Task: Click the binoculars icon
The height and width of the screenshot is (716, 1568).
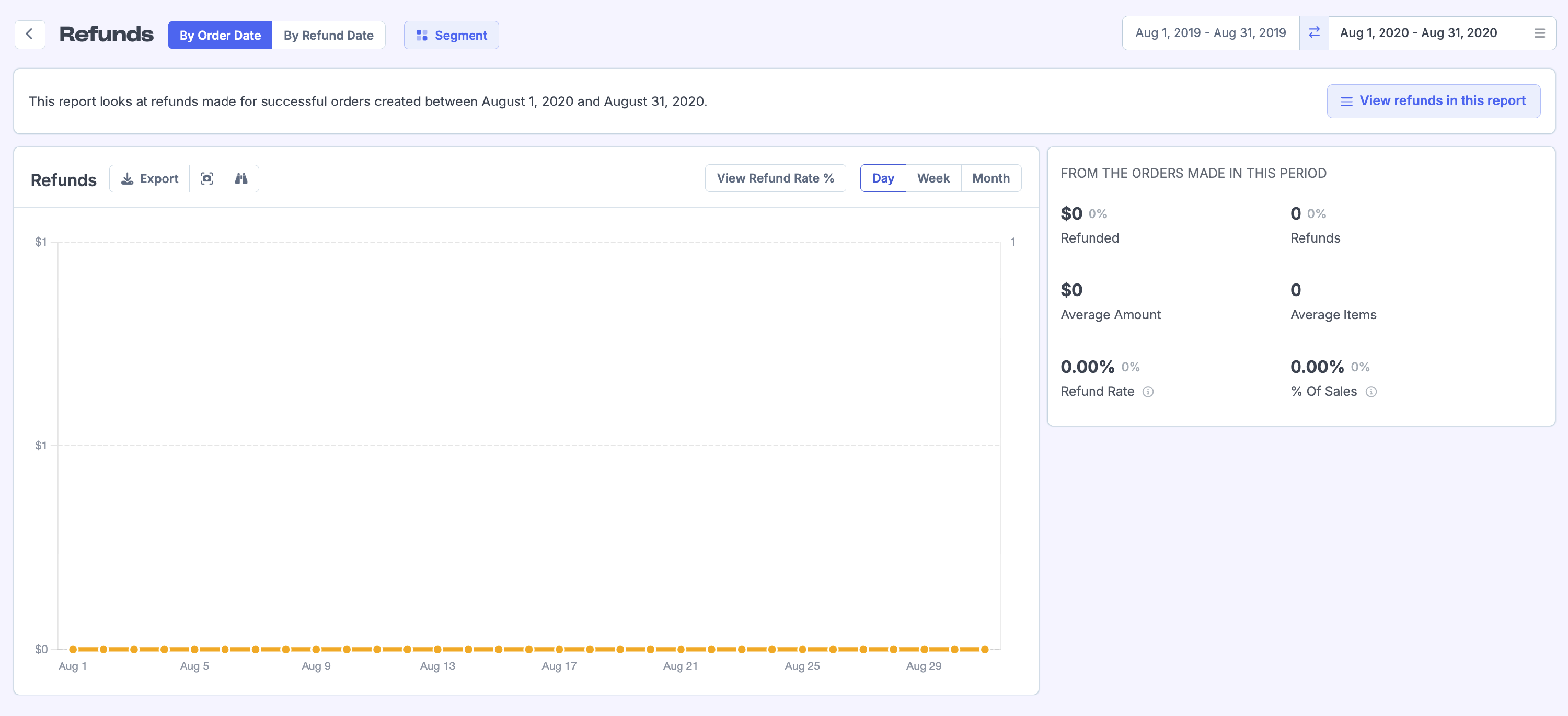Action: [x=241, y=178]
